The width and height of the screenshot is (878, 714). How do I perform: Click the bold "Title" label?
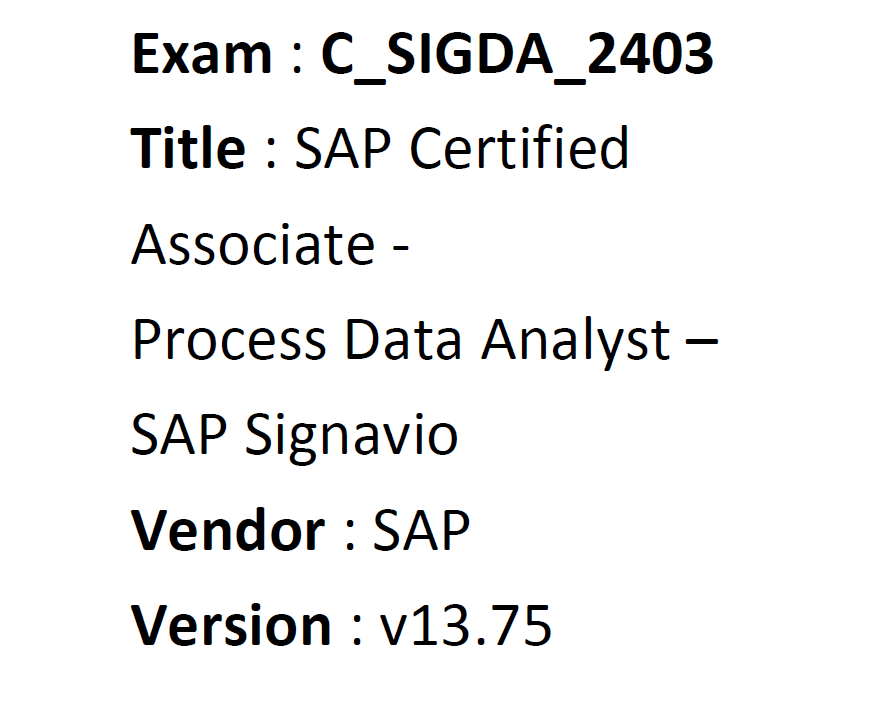coord(188,148)
